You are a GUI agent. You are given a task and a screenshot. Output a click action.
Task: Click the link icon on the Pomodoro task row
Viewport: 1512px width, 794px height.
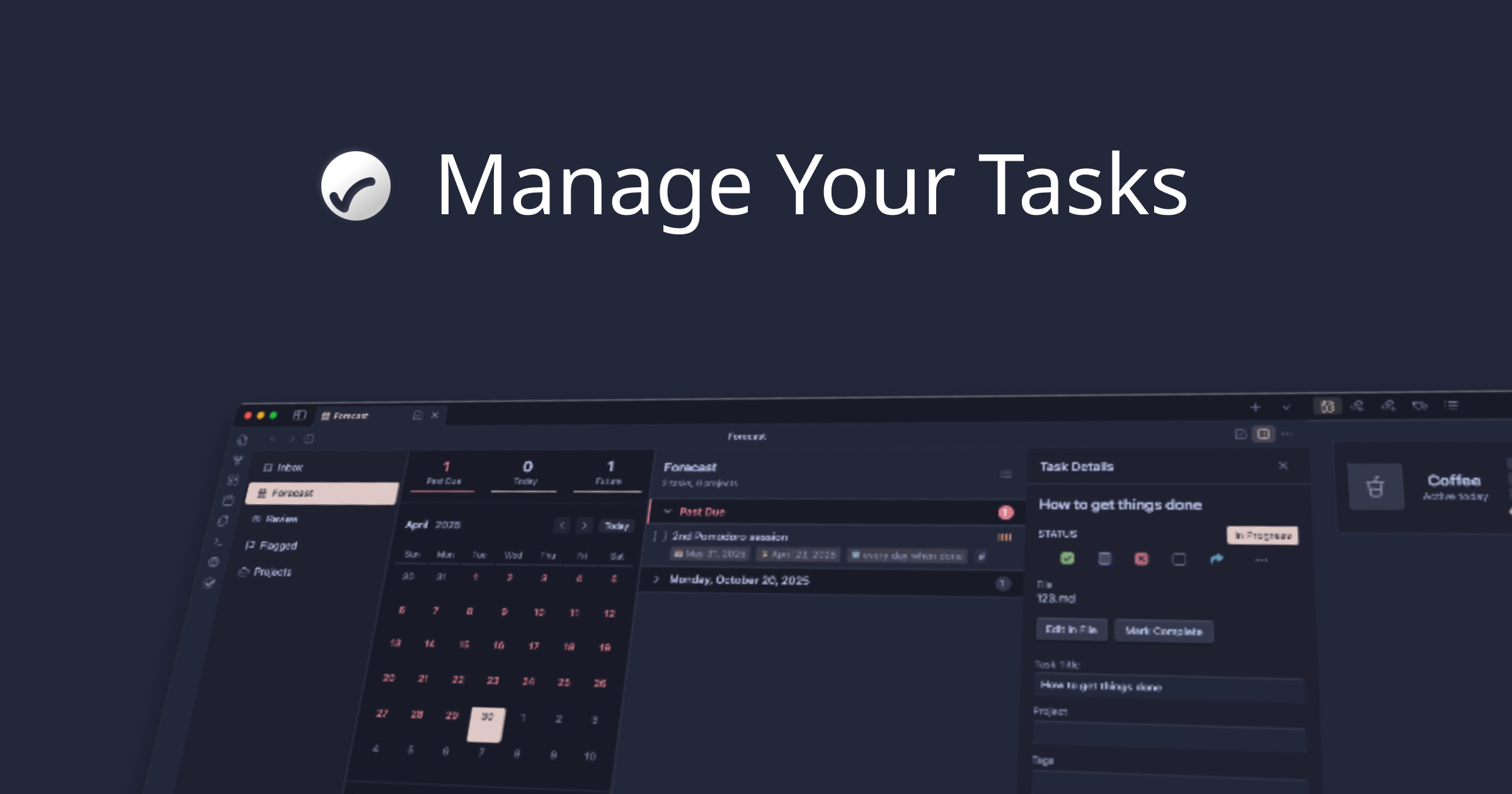982,556
